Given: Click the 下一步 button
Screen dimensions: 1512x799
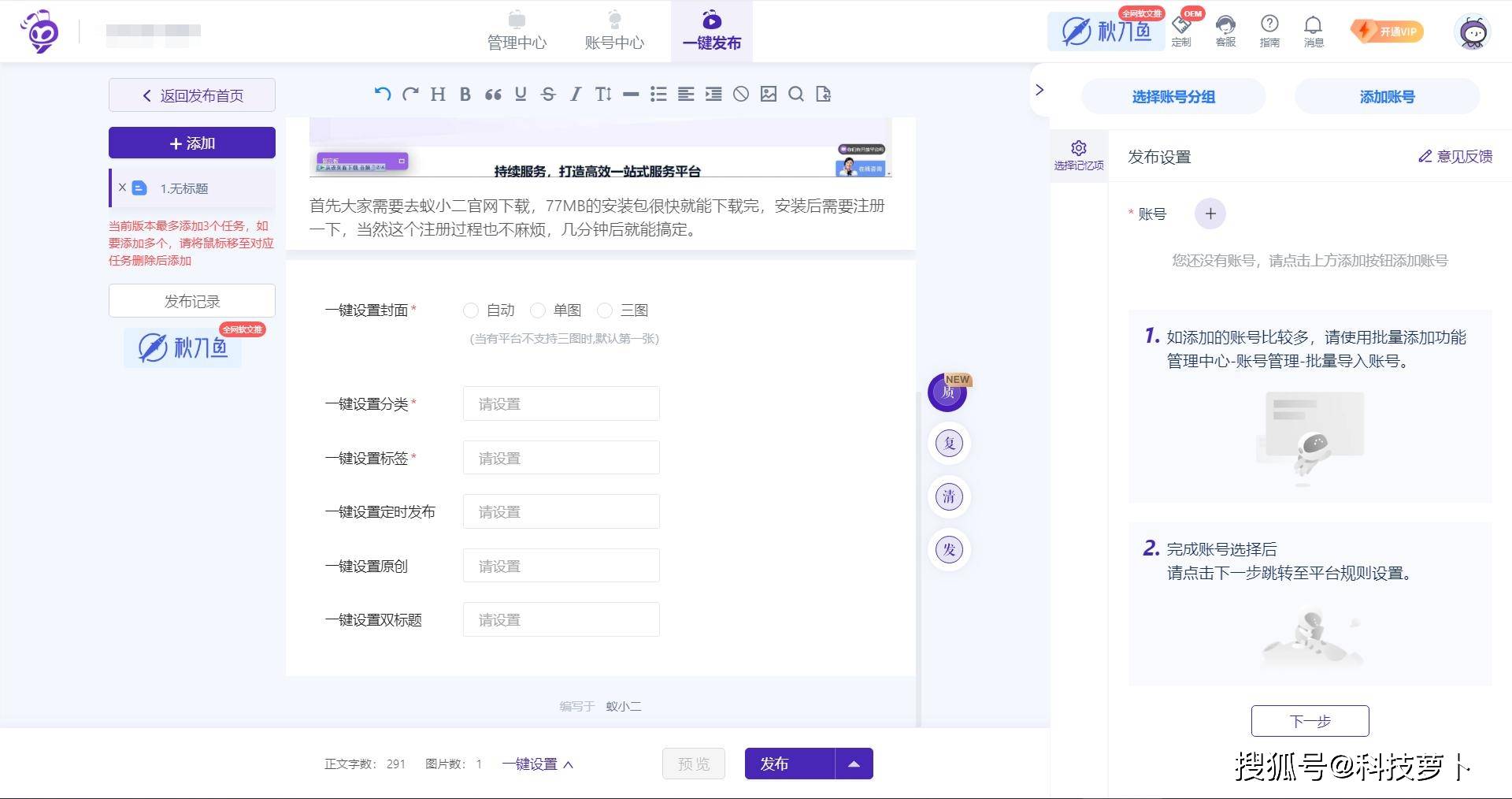Looking at the screenshot, I should [1310, 721].
